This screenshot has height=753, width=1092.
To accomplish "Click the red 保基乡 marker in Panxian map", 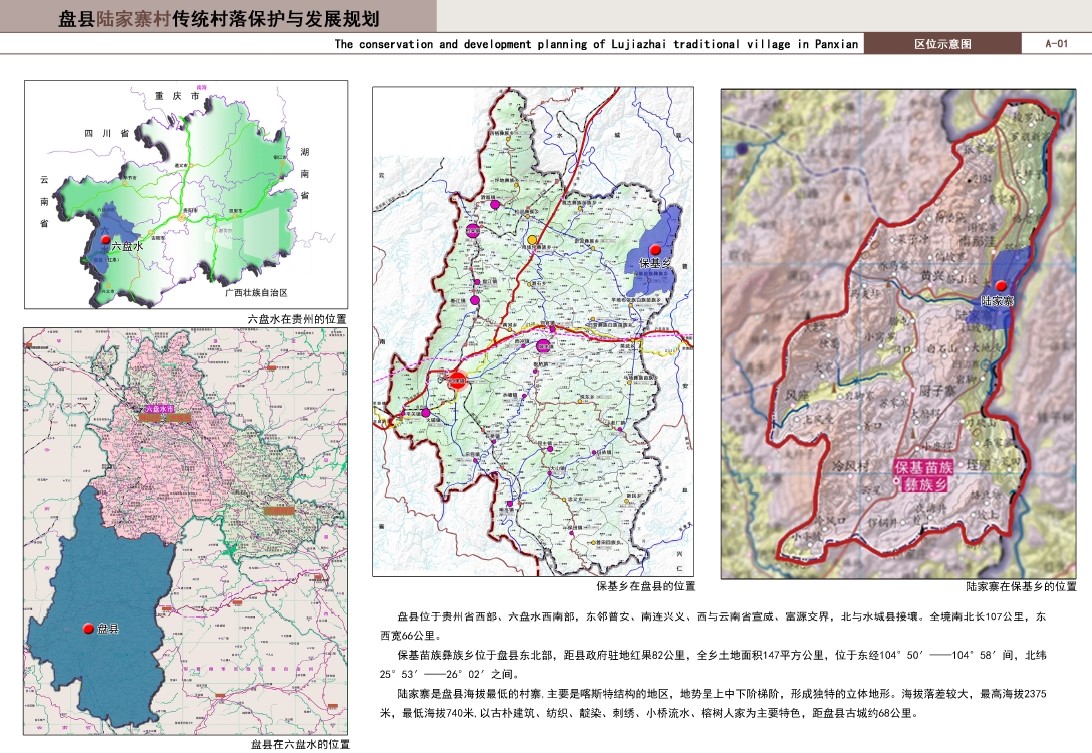I will [655, 249].
